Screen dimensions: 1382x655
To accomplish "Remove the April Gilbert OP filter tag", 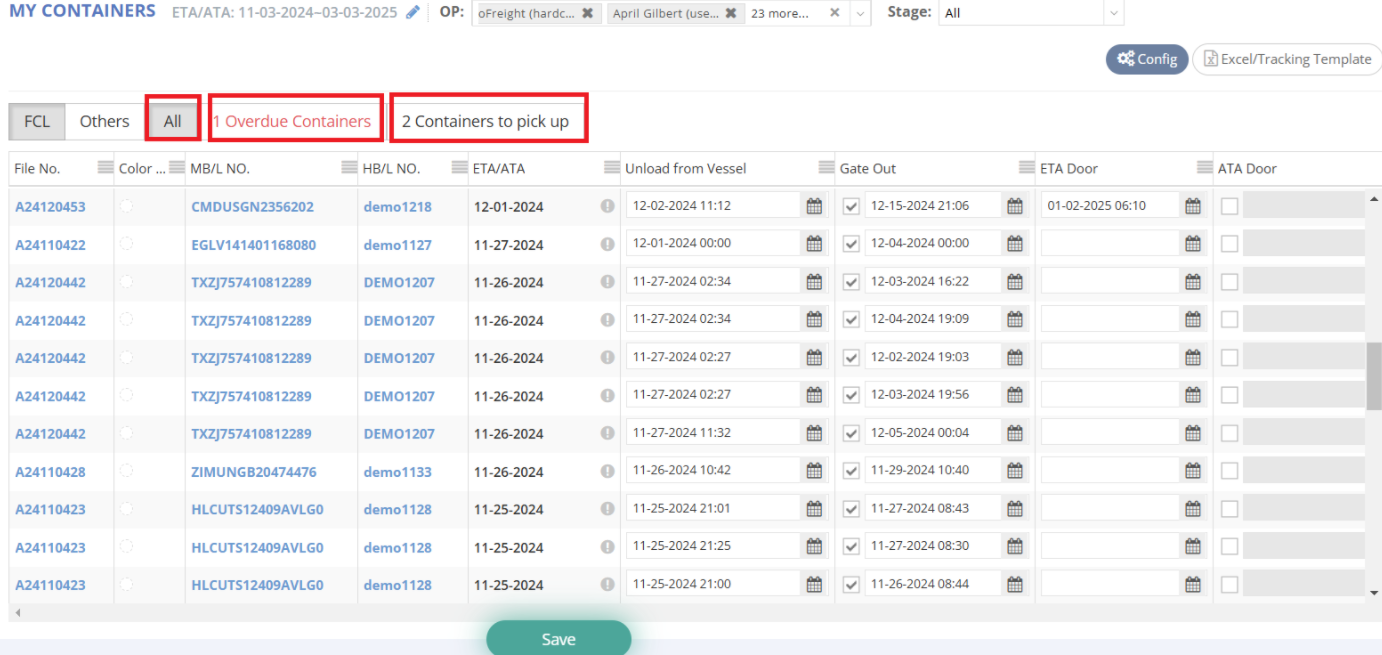I will [731, 13].
